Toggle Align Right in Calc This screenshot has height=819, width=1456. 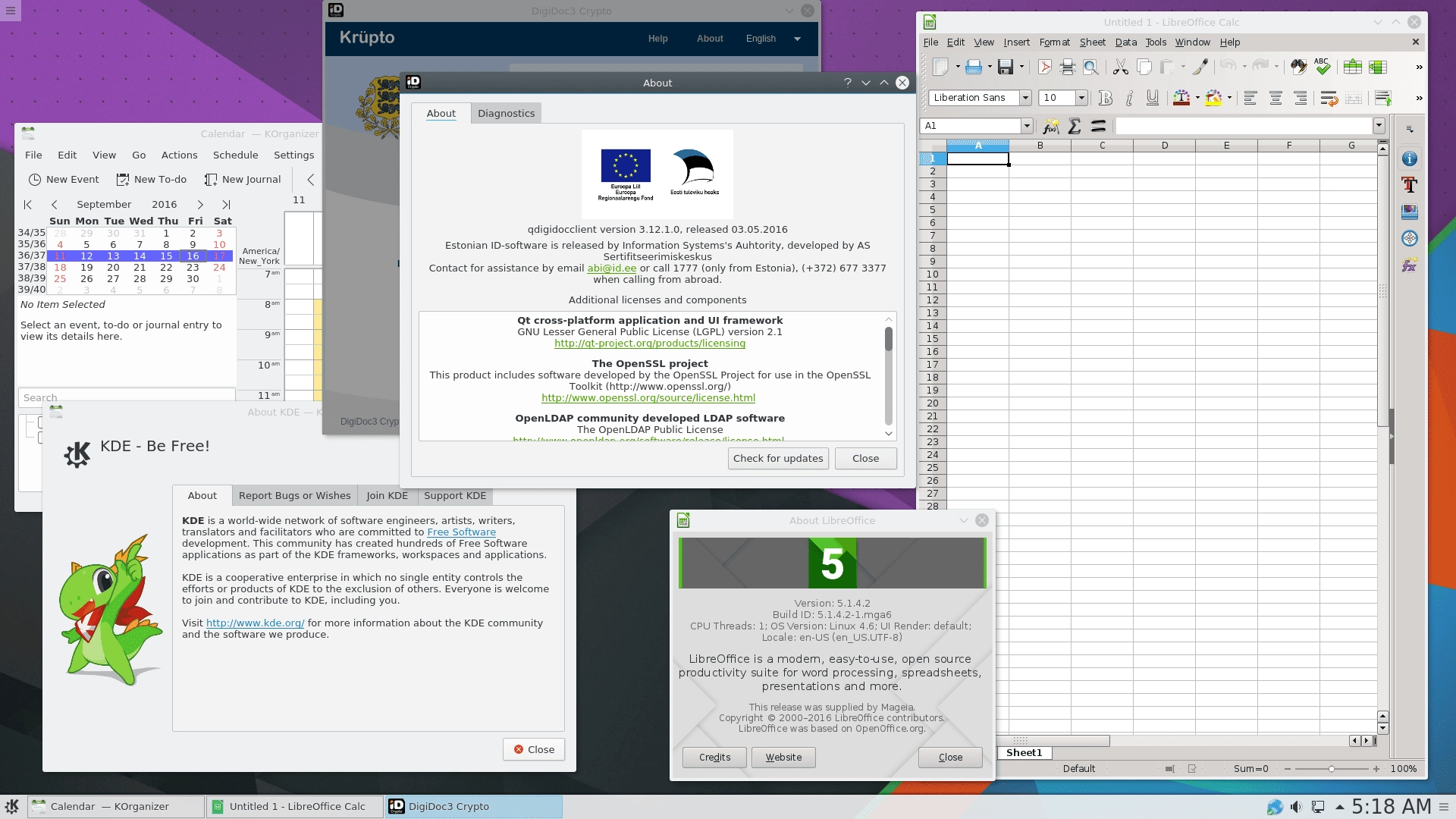(x=1300, y=98)
